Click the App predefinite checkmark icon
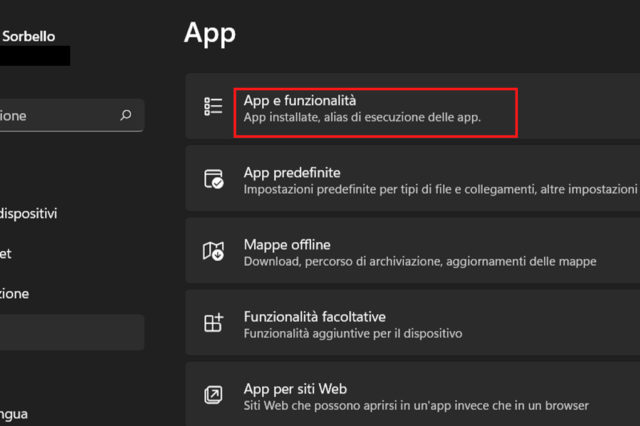The height and width of the screenshot is (426, 640). 213,180
